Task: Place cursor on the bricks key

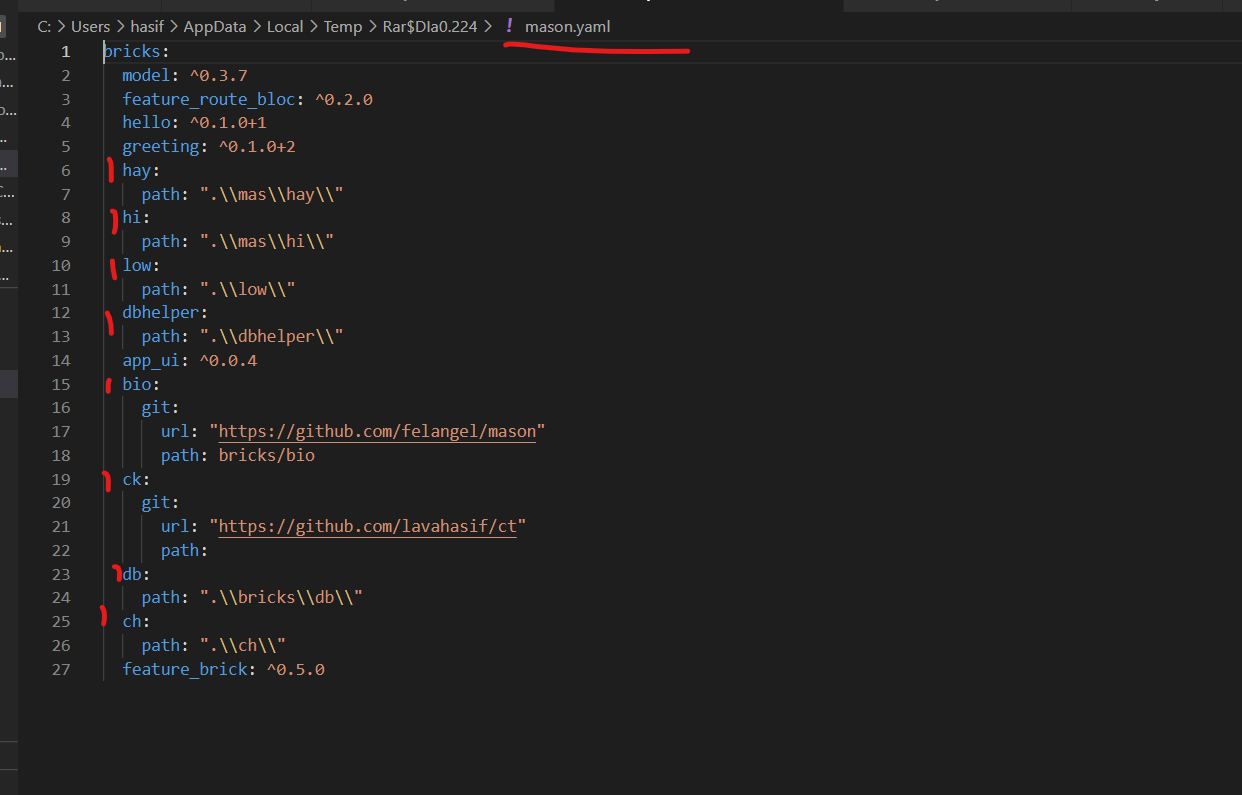Action: [133, 51]
